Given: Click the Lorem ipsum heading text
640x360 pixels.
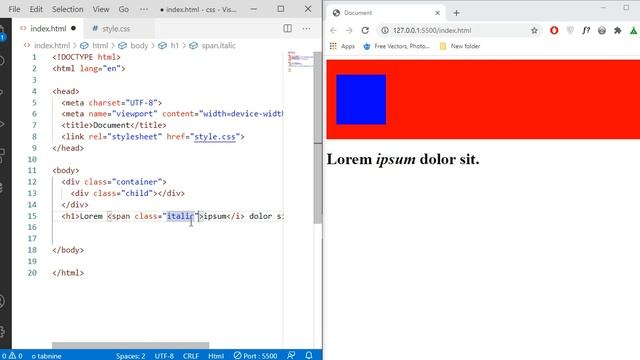Looking at the screenshot, I should point(403,159).
